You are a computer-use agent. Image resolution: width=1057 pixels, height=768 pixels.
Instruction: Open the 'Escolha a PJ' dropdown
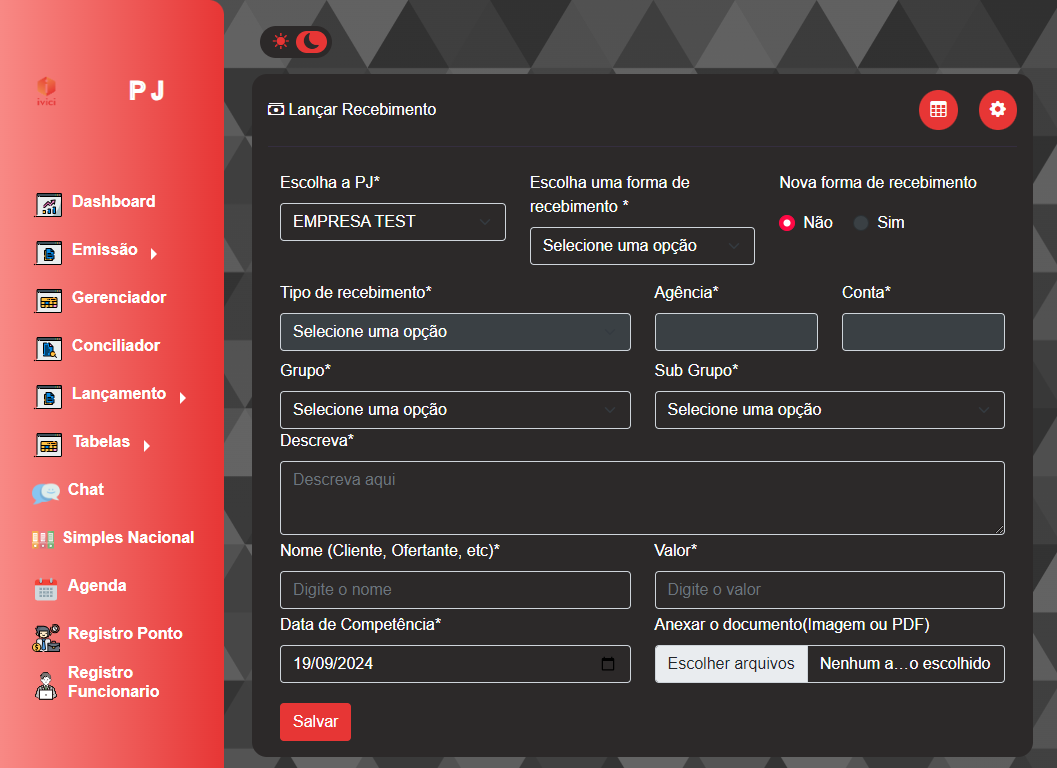pos(392,222)
